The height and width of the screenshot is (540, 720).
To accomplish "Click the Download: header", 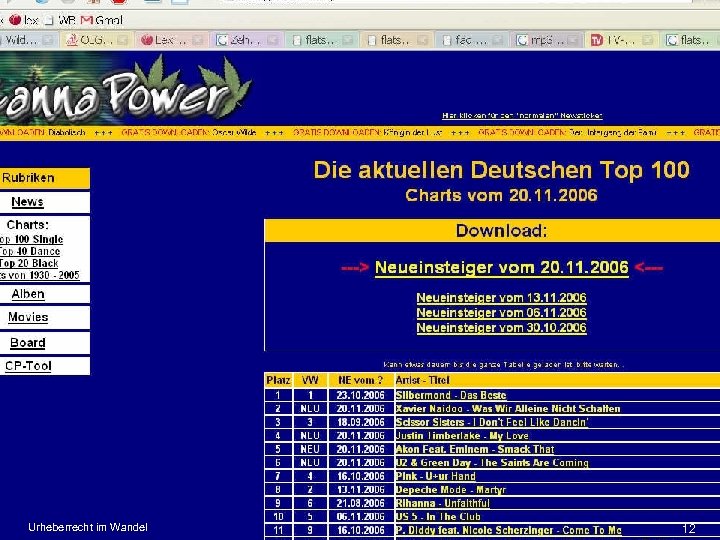I will (x=501, y=231).
